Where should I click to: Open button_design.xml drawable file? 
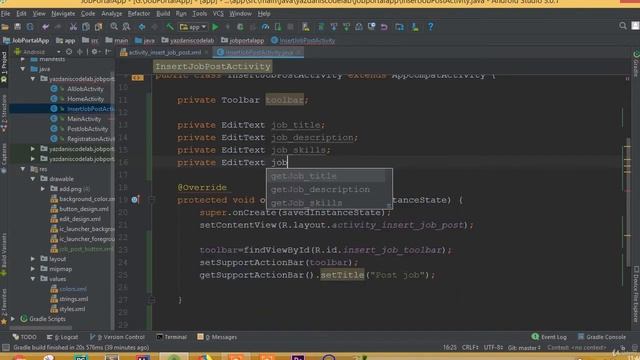tap(84, 209)
